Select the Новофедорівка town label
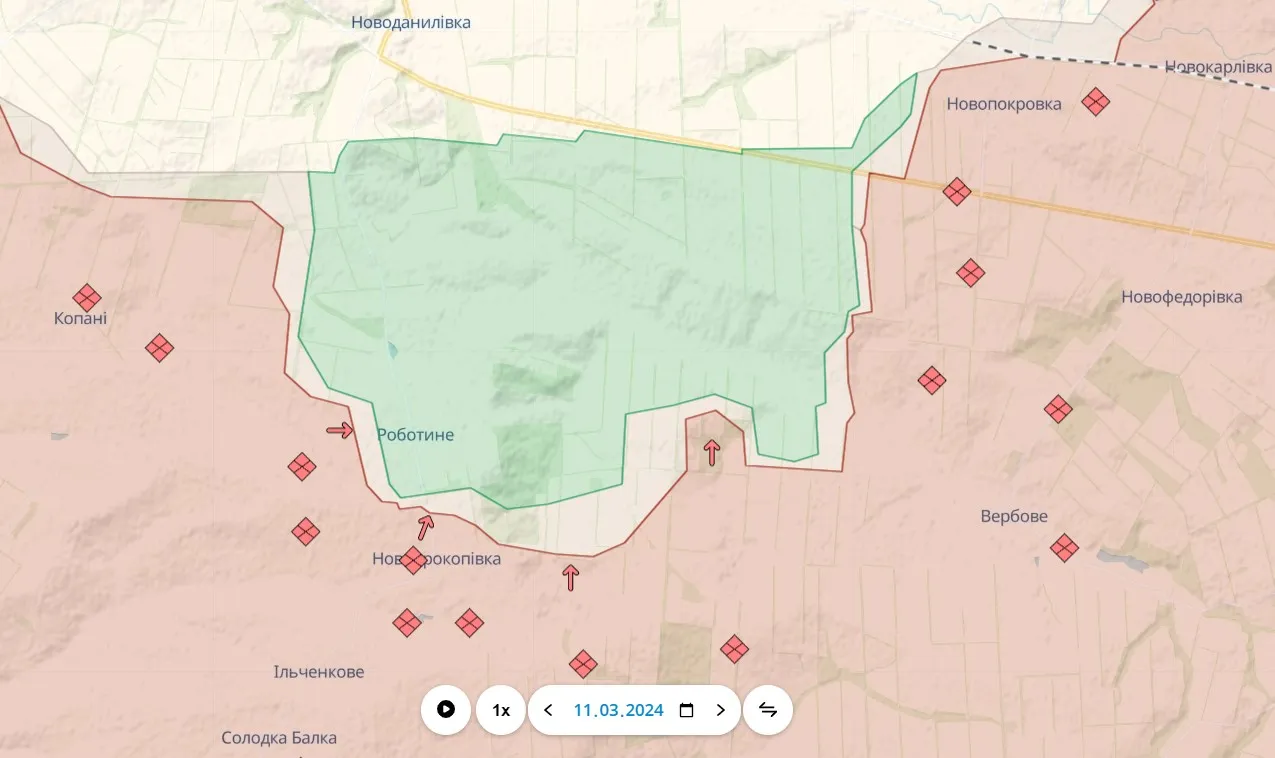The height and width of the screenshot is (758, 1275). (x=1181, y=297)
